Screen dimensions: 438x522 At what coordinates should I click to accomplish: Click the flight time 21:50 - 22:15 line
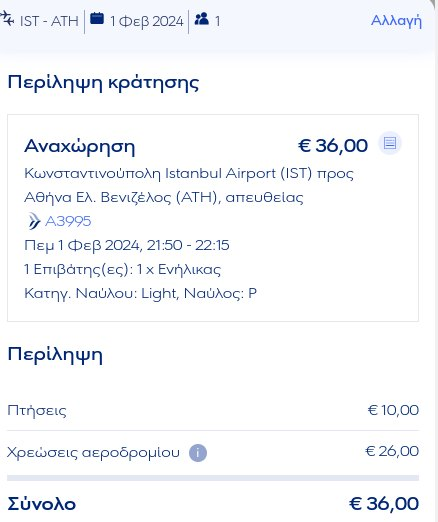[127, 246]
